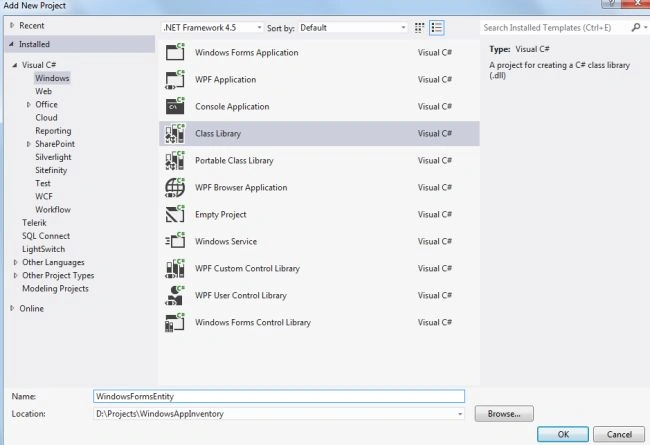Viewport: 650px width, 445px height.
Task: Select the Workflow category
Action: [x=53, y=209]
